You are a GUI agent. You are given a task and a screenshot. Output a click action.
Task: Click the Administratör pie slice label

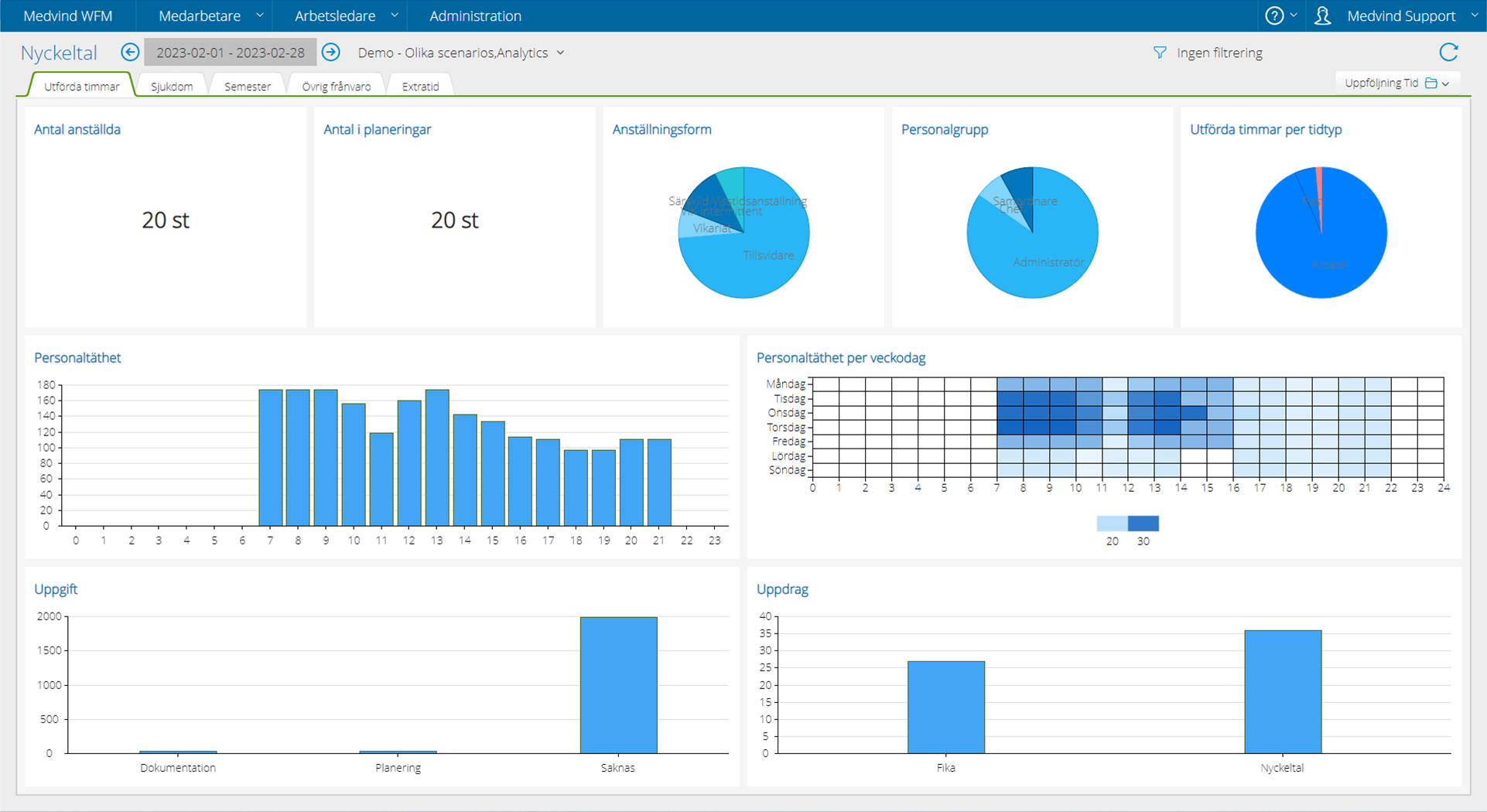(1048, 262)
